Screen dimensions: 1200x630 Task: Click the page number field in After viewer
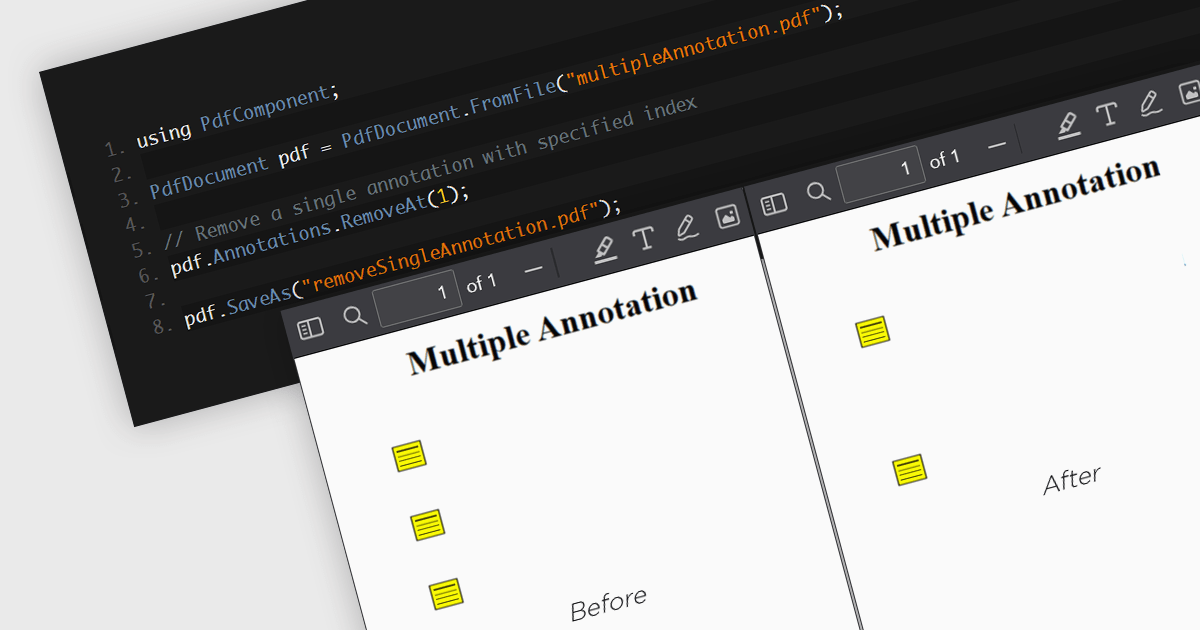881,172
